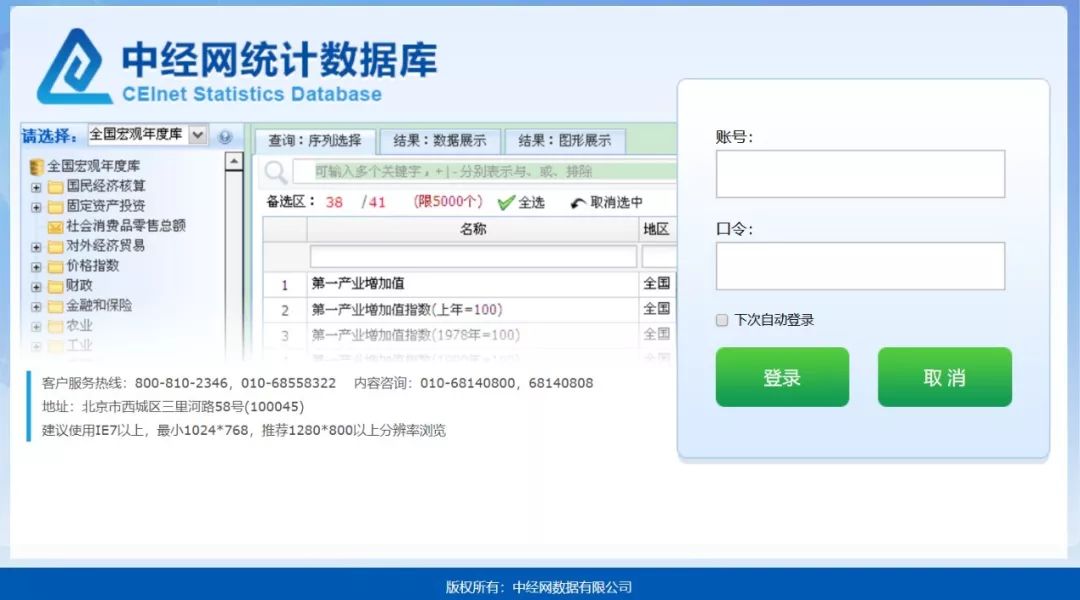Select 社会消费品零售总额 tree label
The height and width of the screenshot is (600, 1080).
pyautogui.click(x=125, y=226)
